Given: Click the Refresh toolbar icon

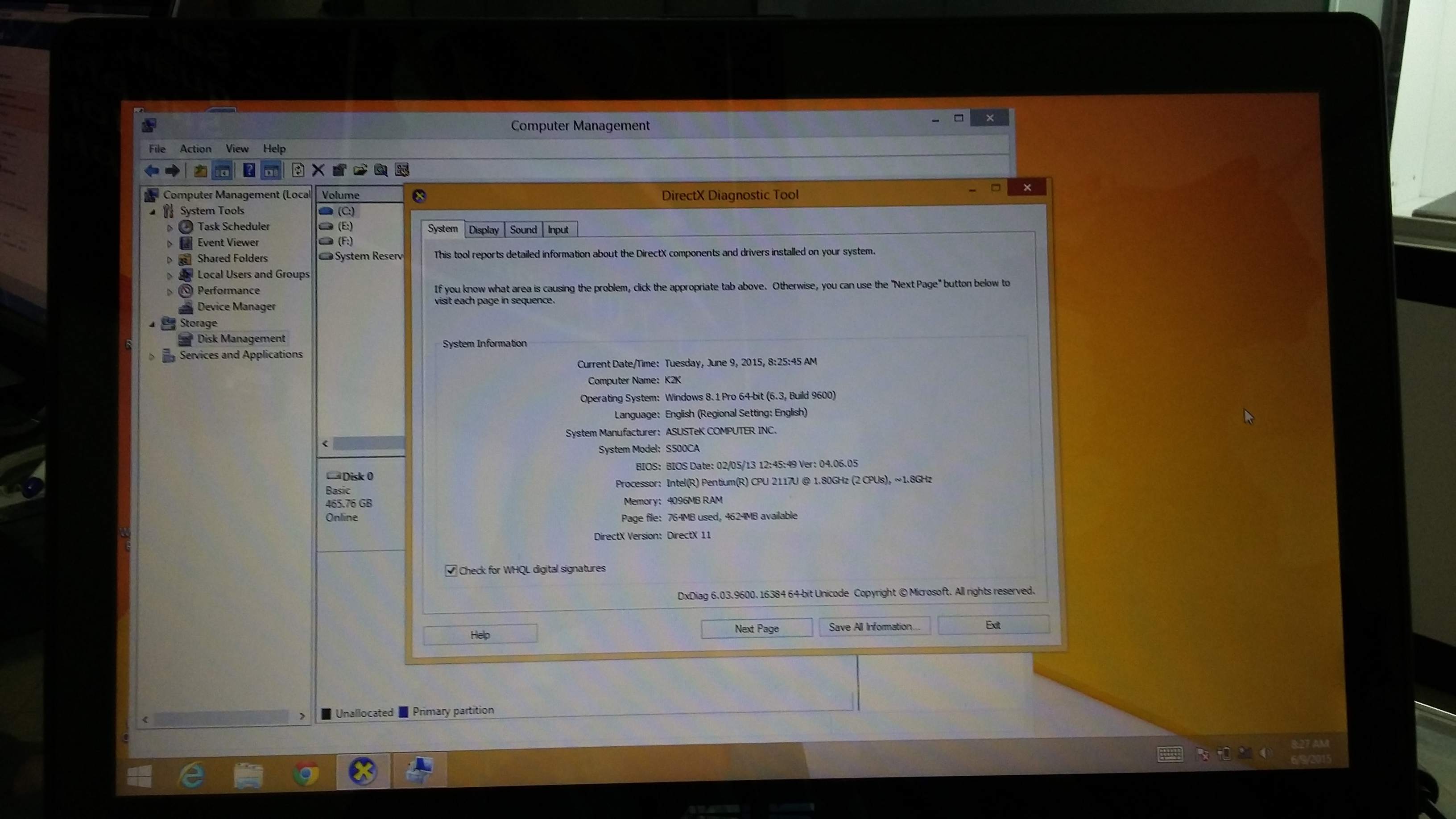Looking at the screenshot, I should (297, 170).
